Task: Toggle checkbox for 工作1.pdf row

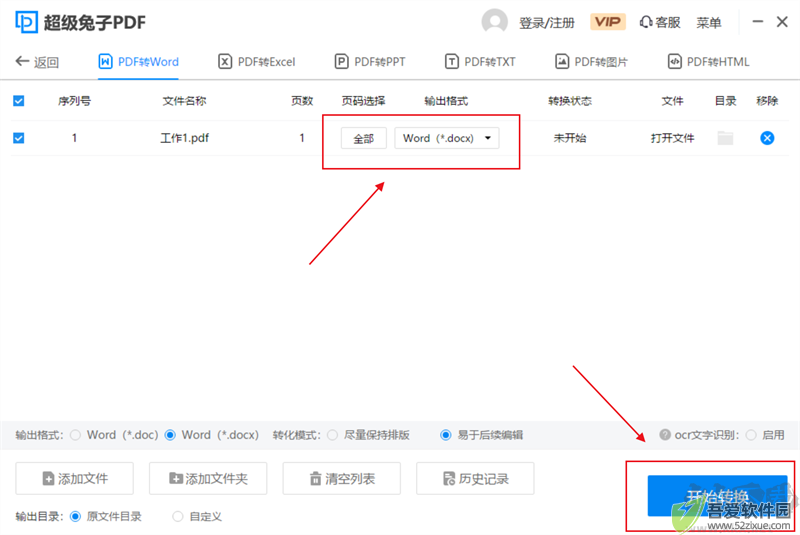Action: coord(18,138)
